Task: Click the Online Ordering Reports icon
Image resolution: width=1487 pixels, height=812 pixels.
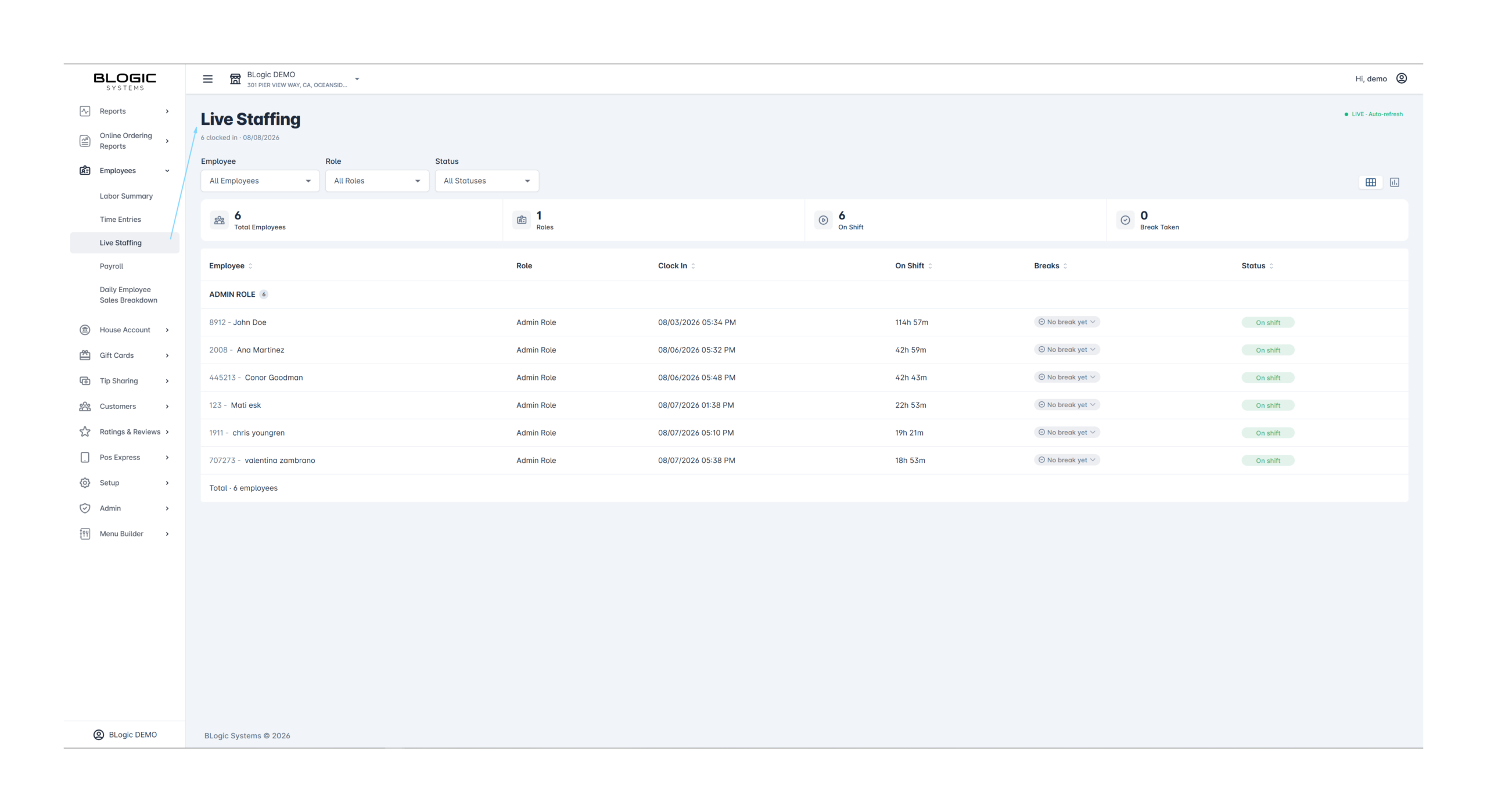Action: click(x=85, y=141)
